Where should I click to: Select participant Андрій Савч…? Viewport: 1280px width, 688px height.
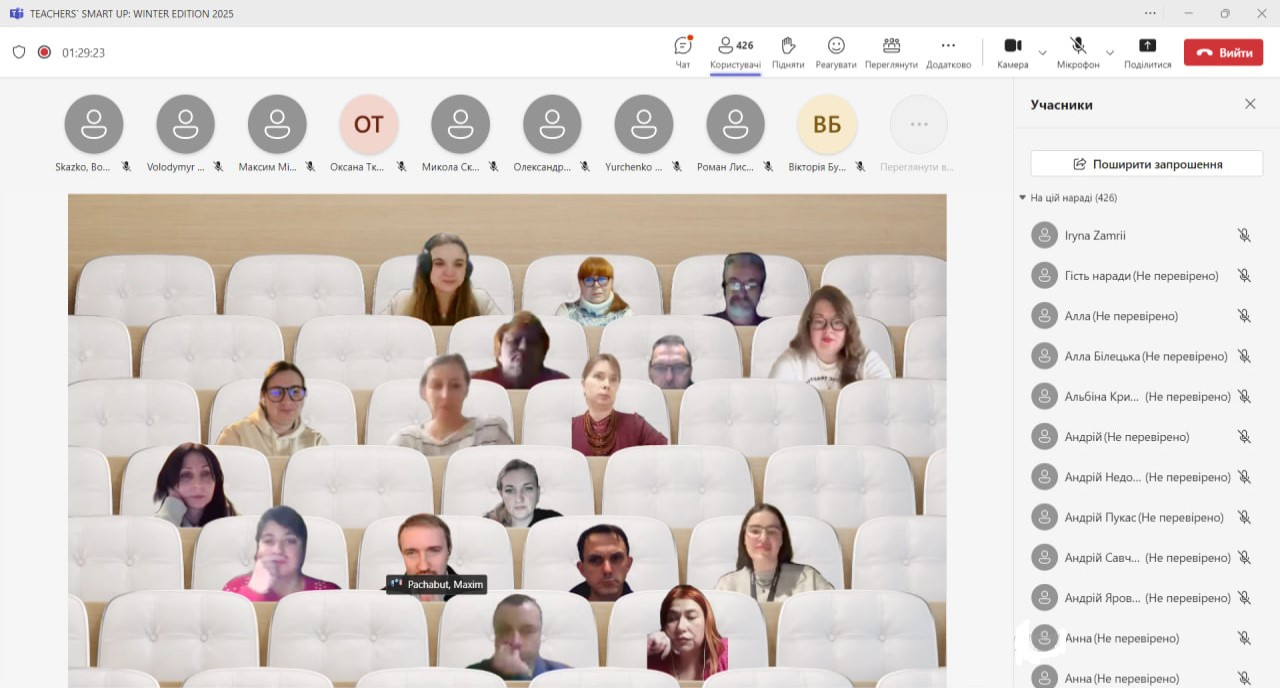[1141, 558]
